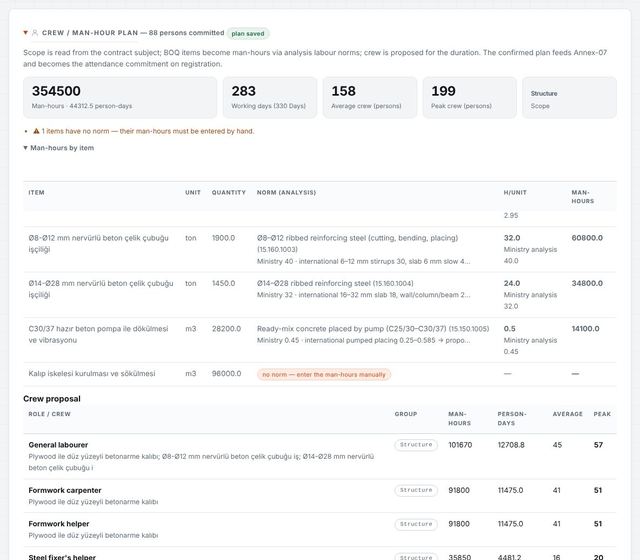Screen dimensions: 640x560
Task: Select the Structure Scope card
Action: 569,98
